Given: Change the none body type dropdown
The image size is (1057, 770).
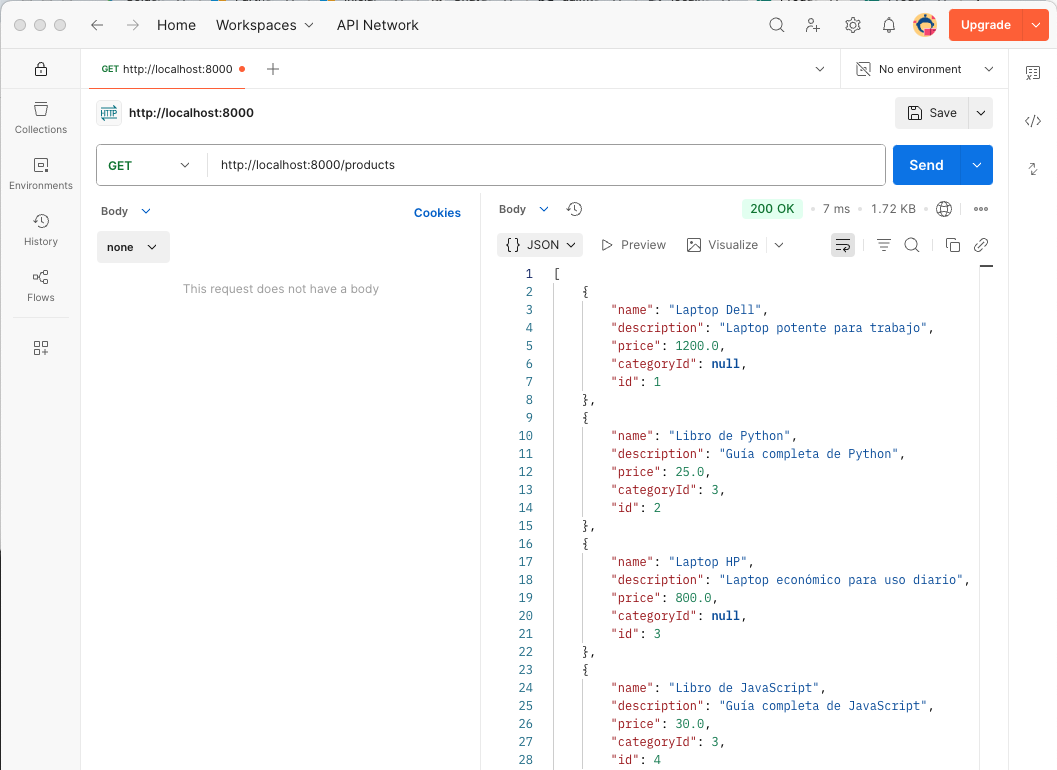Looking at the screenshot, I should pos(133,247).
